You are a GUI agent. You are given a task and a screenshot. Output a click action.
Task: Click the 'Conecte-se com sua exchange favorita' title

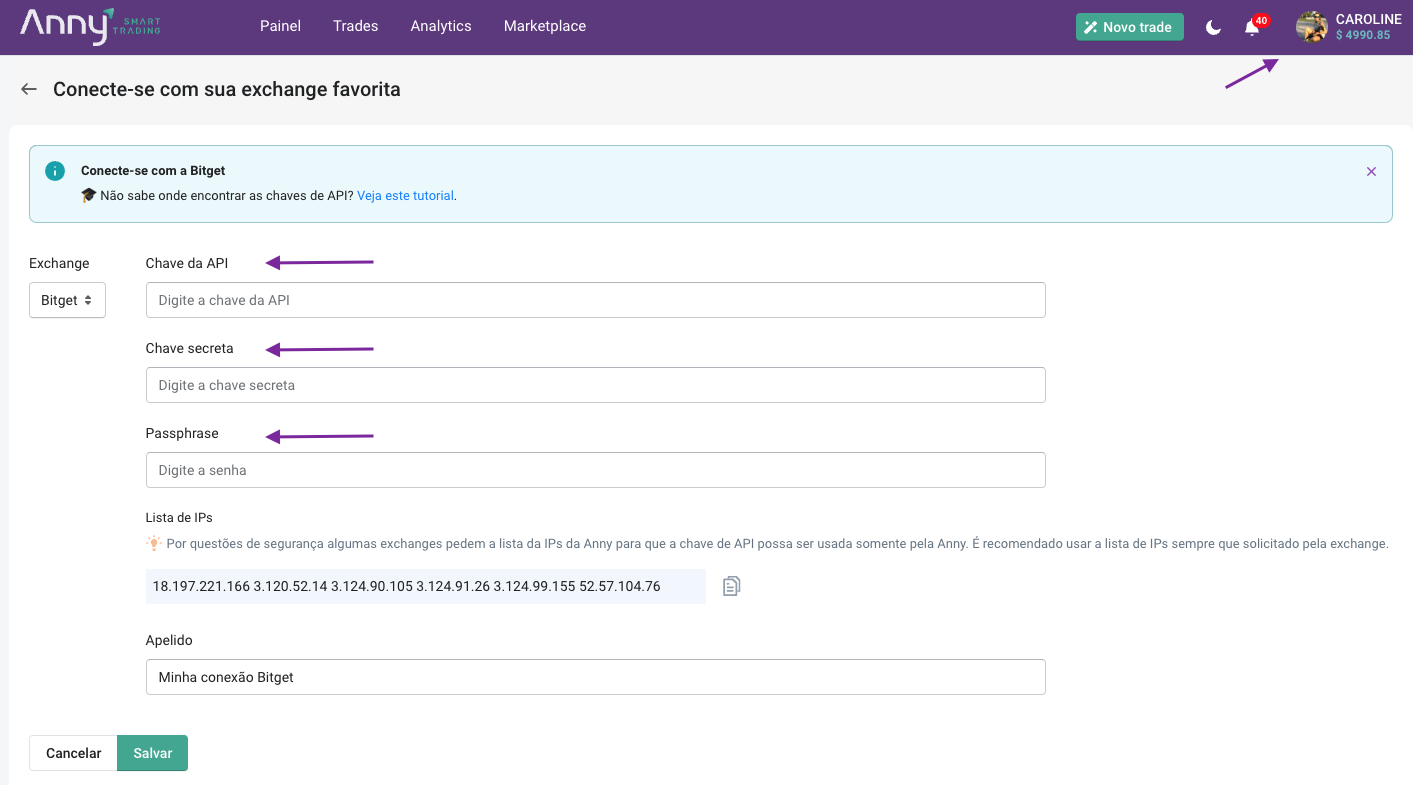[x=227, y=89]
